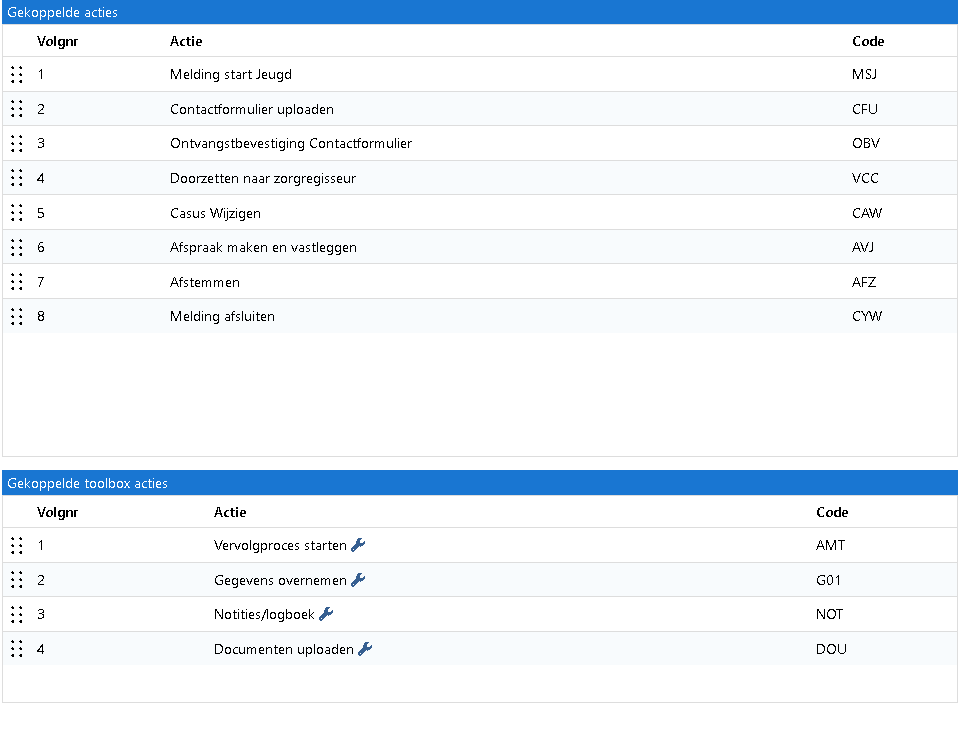Click drag handle beside Casus Wijzigen
The image size is (960, 753).
point(16,213)
